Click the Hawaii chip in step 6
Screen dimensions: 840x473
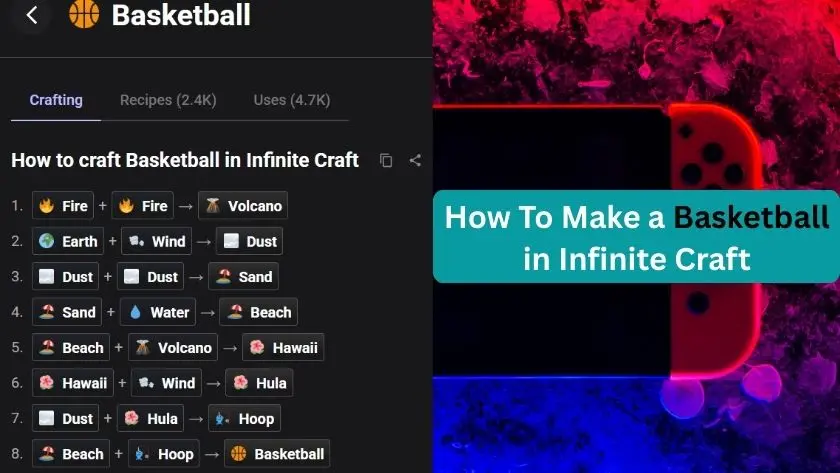(x=73, y=382)
